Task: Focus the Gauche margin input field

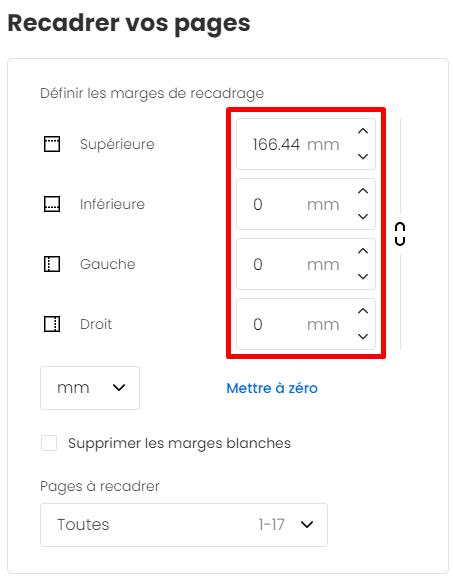Action: pos(306,264)
